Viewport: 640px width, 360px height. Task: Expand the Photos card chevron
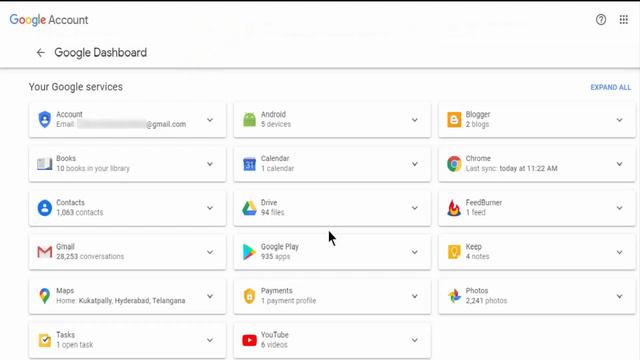tap(620, 296)
